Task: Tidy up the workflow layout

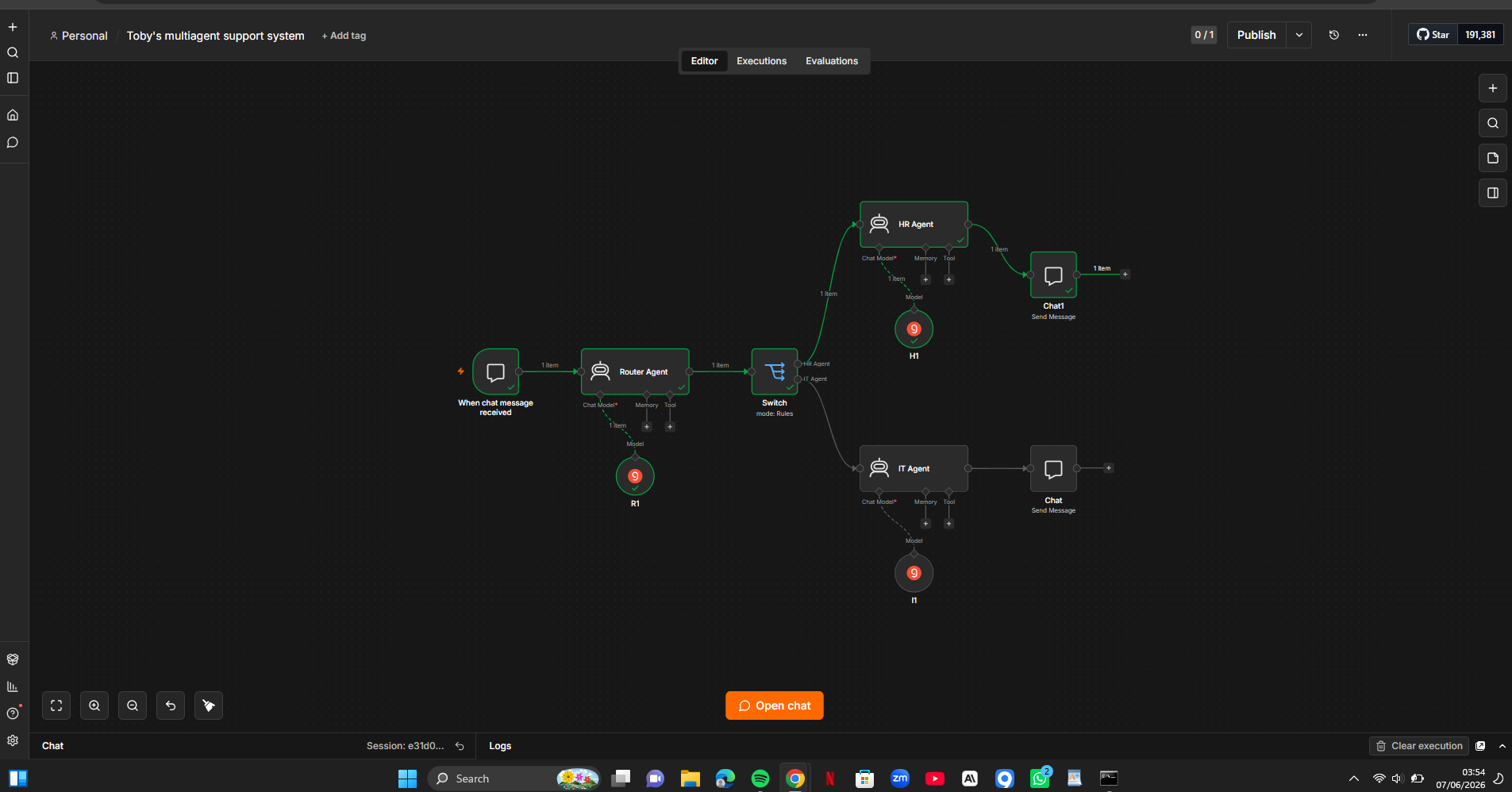Action: 209,705
